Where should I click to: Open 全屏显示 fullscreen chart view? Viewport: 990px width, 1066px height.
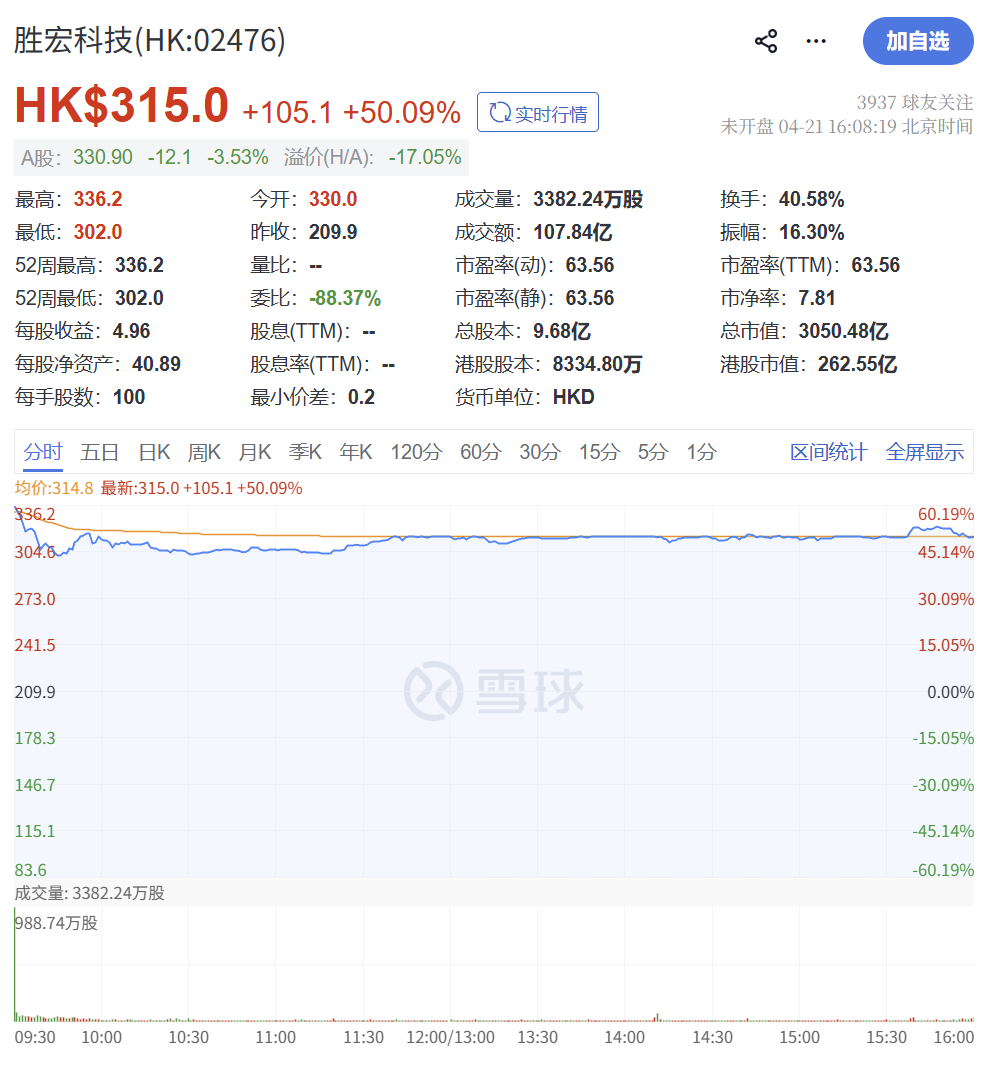pos(925,452)
